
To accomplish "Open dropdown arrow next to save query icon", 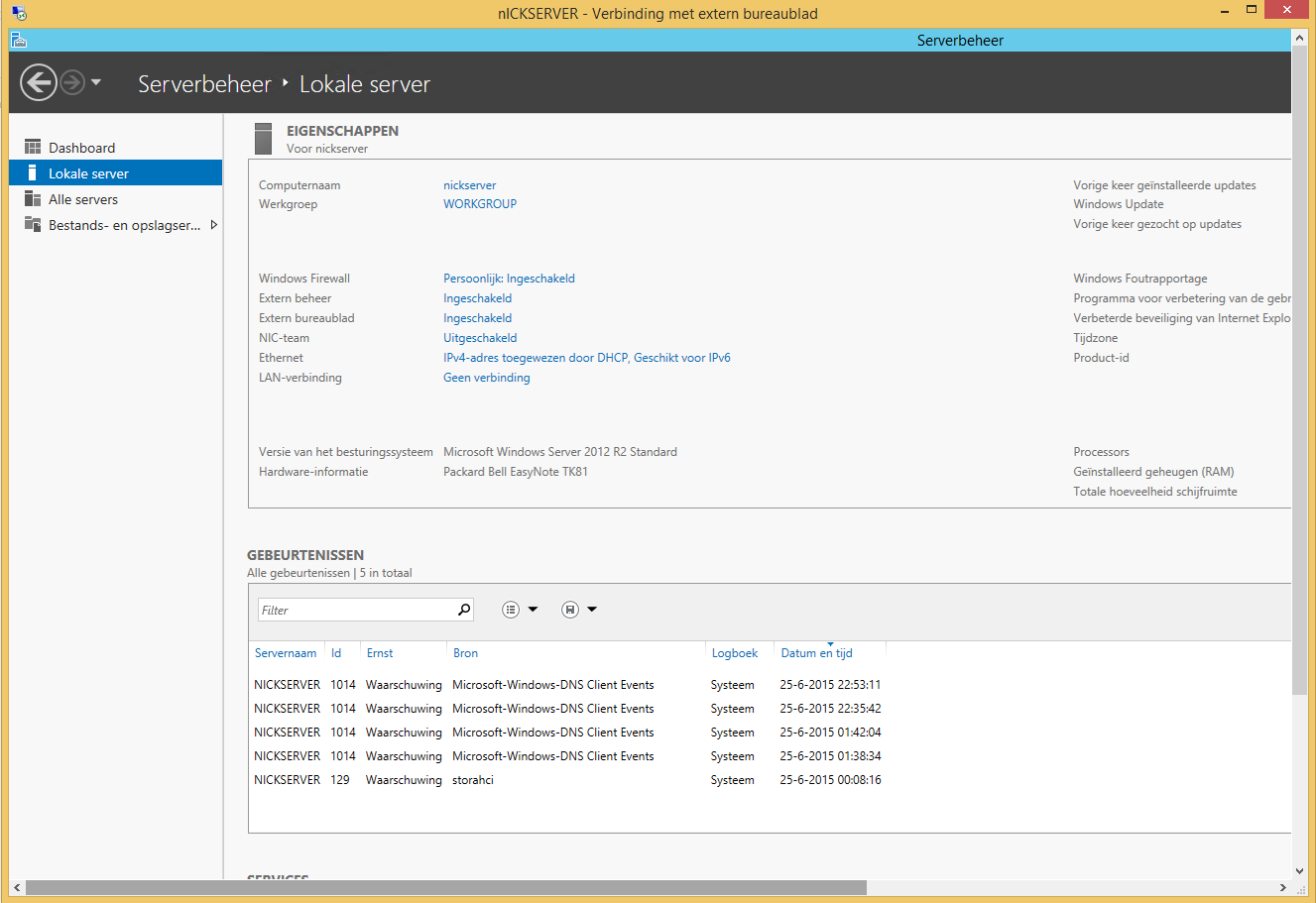I will pos(592,610).
